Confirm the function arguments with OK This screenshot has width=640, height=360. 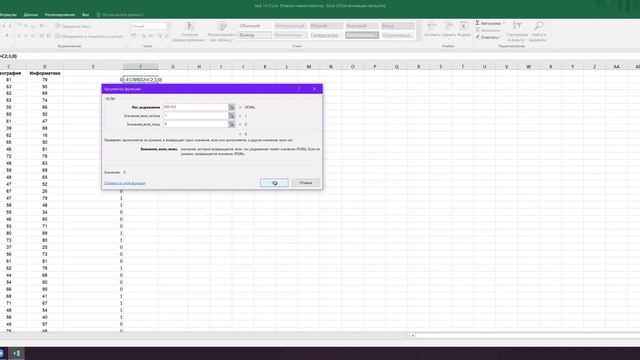tap(274, 183)
